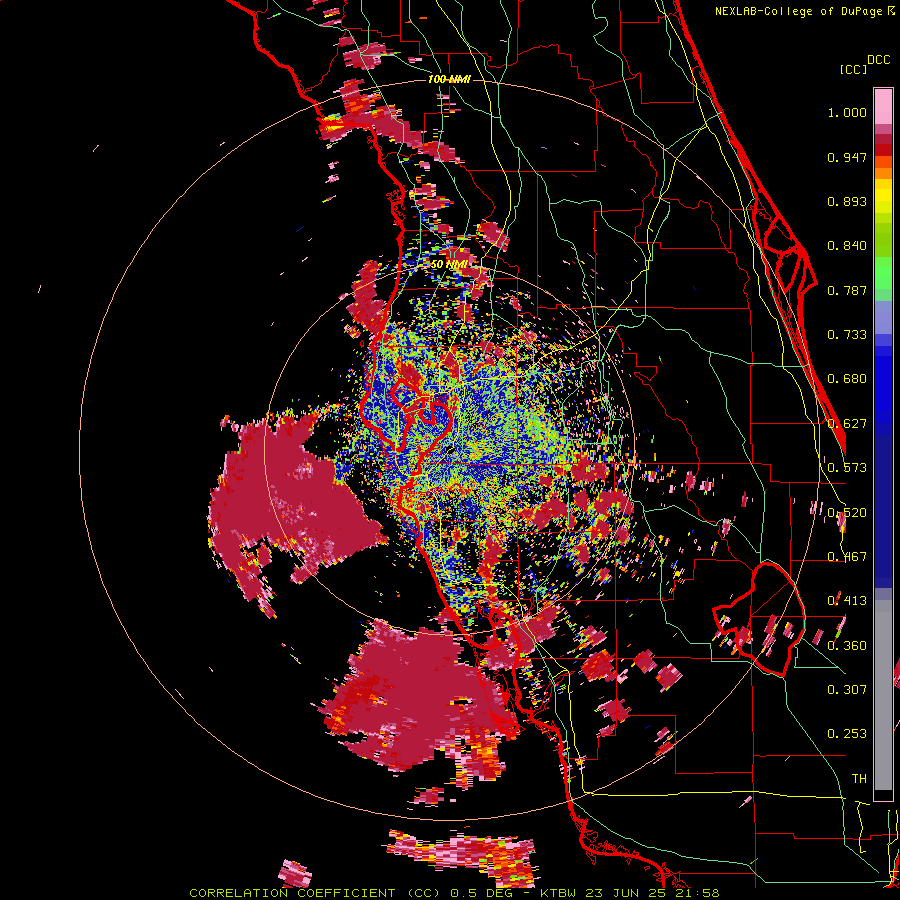Pick the gray bottom color bar segment
Image resolution: width=900 pixels, height=900 pixels.
click(x=883, y=695)
